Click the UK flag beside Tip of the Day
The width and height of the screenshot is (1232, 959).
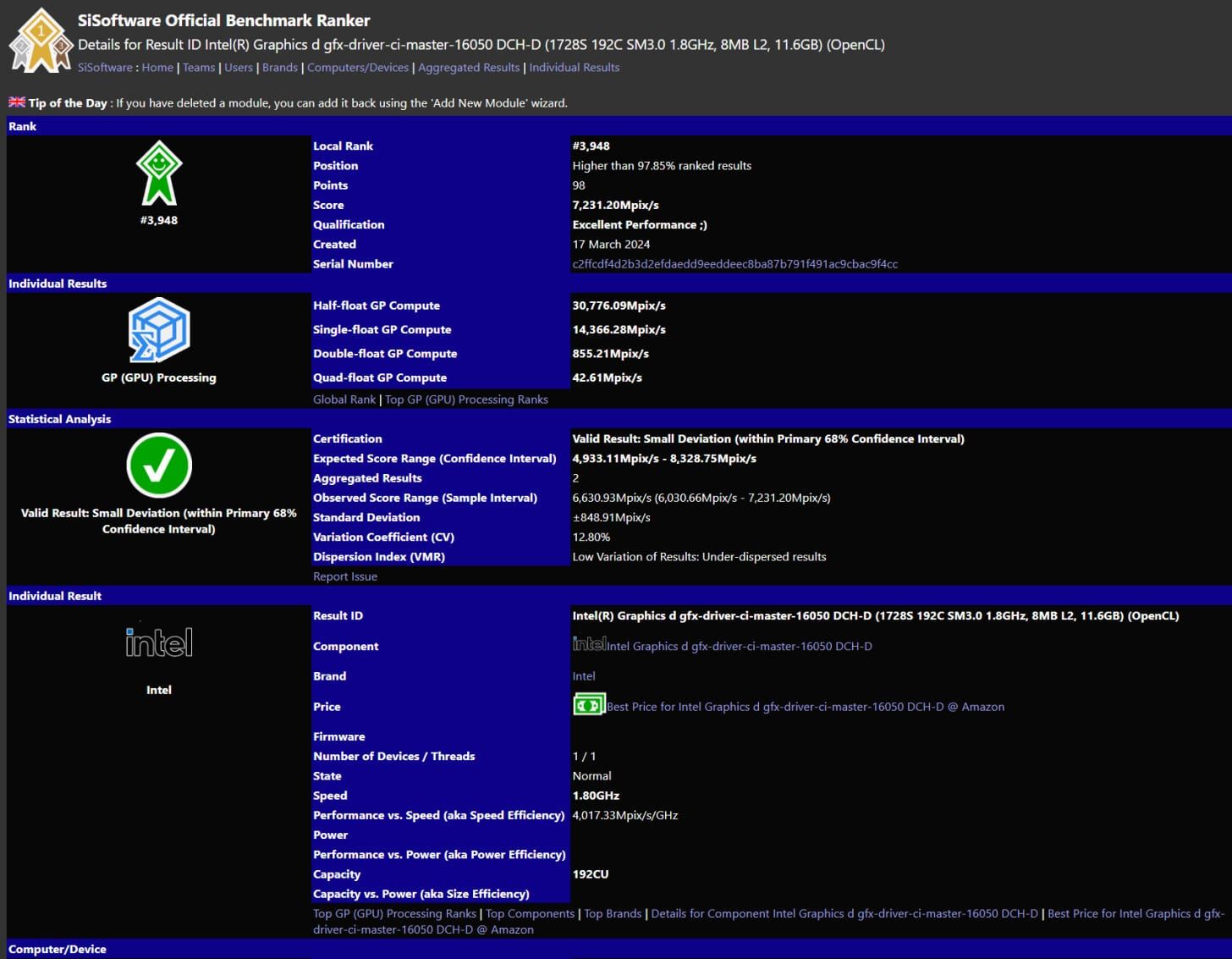point(17,102)
